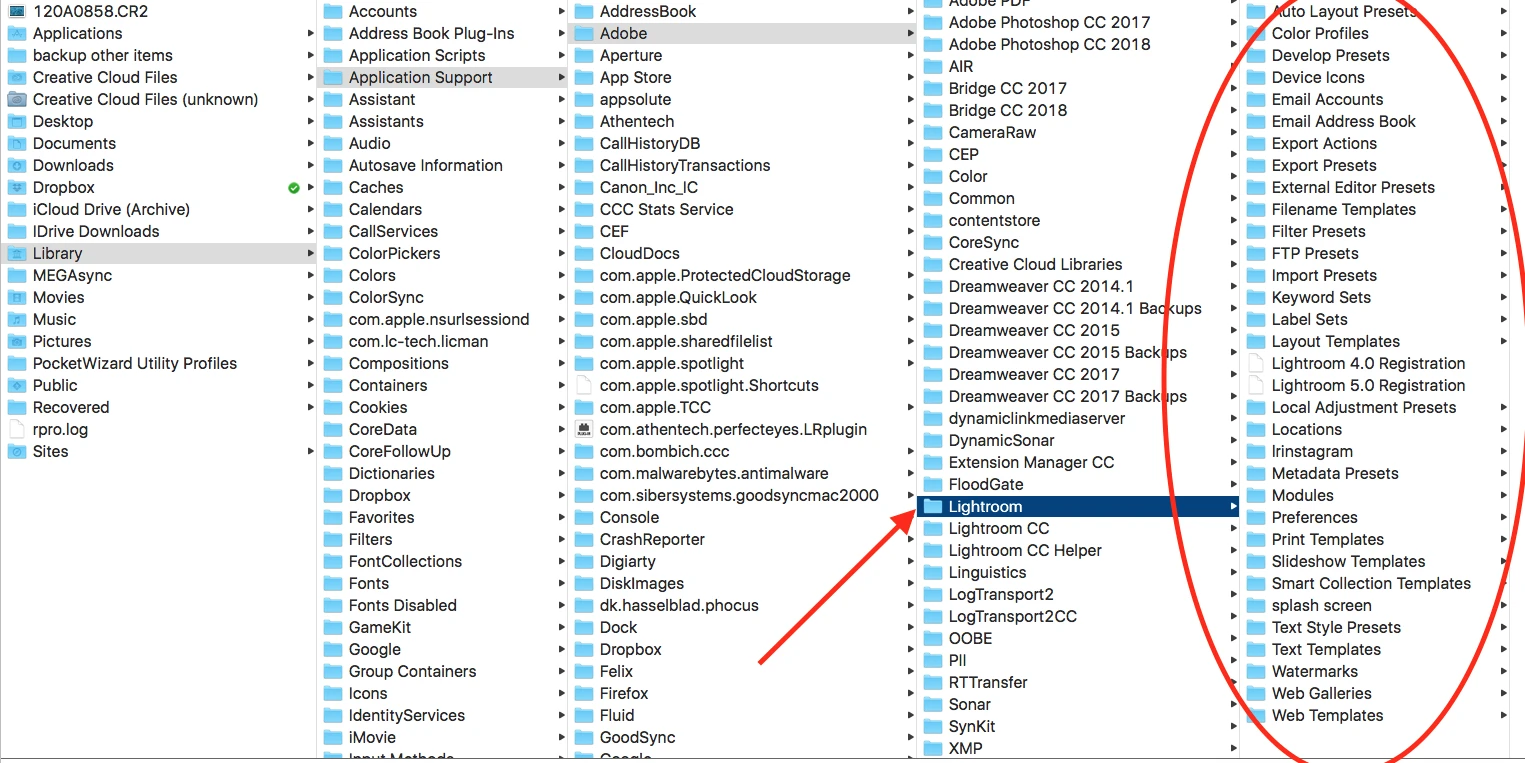
Task: Click the Library folder icon
Action: [x=16, y=253]
